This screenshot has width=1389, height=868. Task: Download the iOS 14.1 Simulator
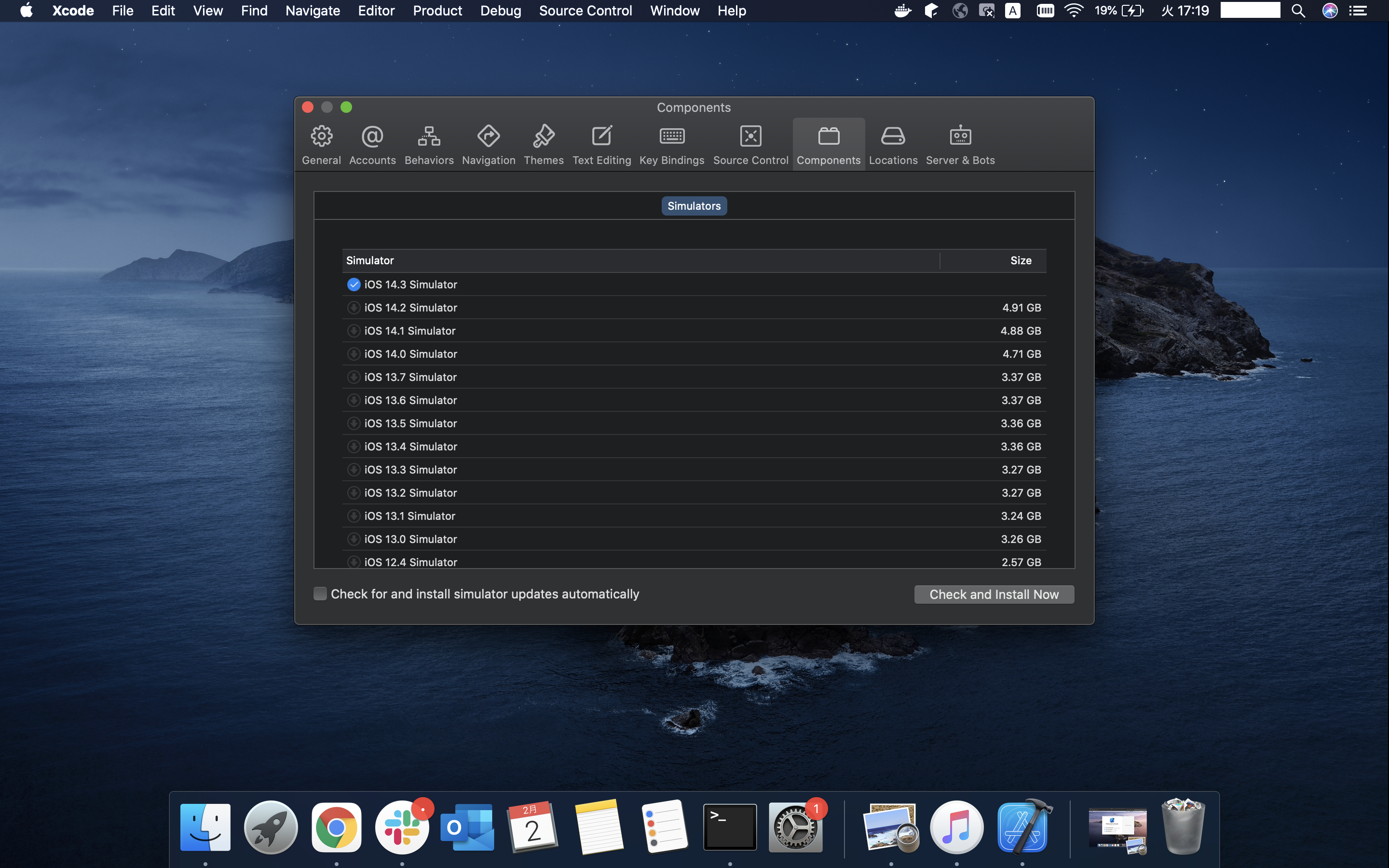[354, 331]
